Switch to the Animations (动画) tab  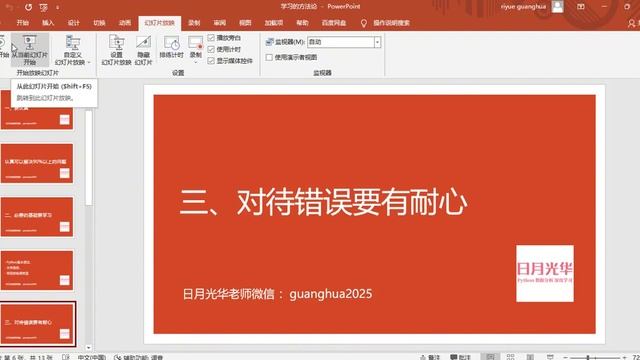pyautogui.click(x=124, y=23)
